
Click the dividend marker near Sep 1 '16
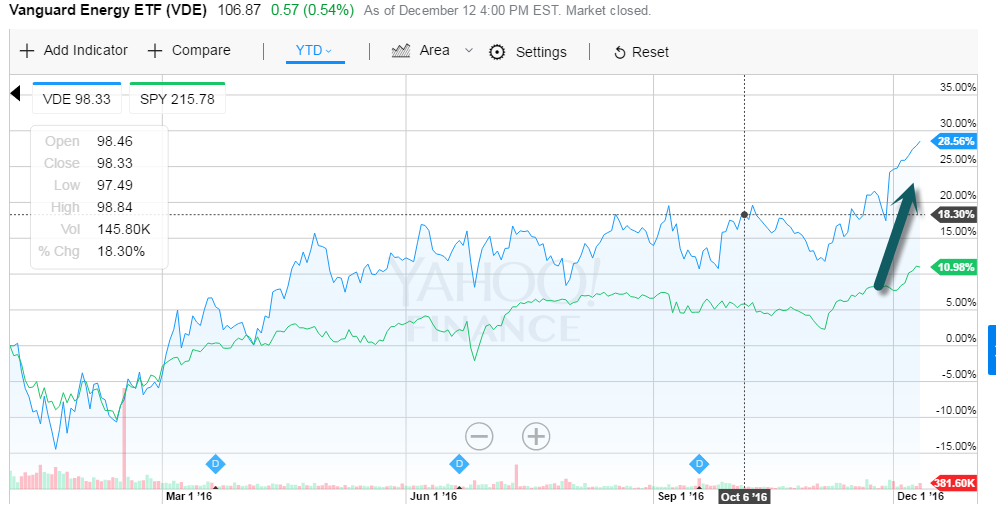699,464
